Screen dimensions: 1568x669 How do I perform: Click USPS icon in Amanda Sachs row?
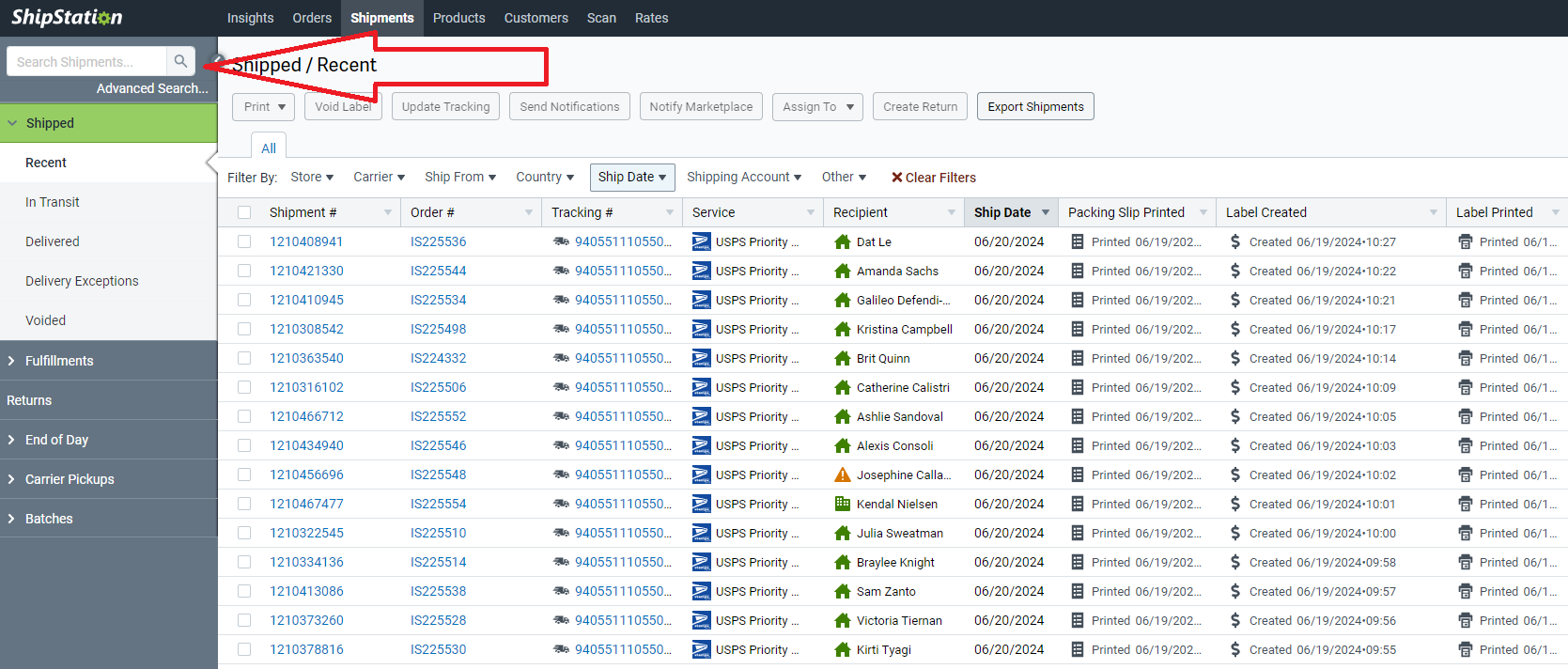[701, 271]
